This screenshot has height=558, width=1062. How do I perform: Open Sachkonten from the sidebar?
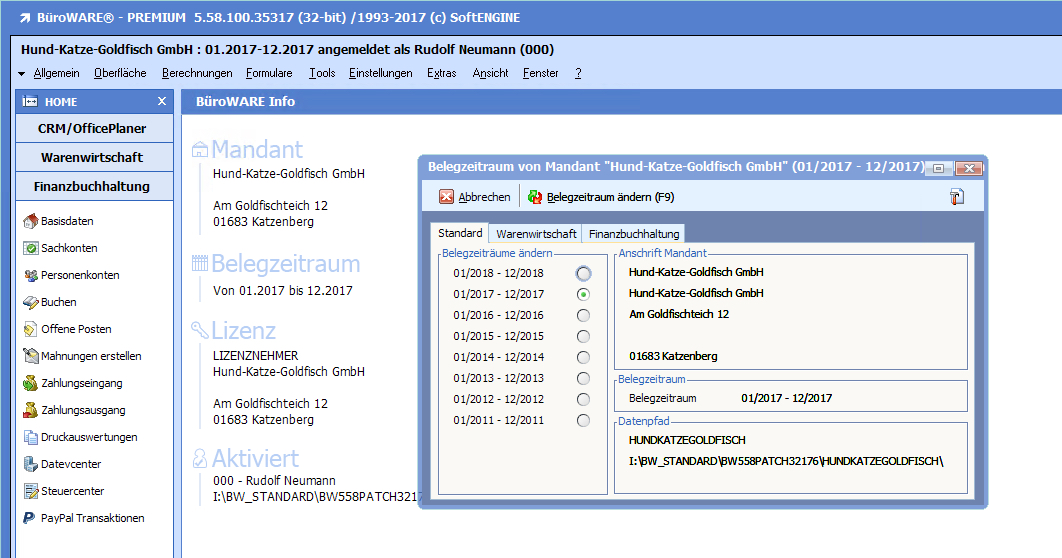31,248
